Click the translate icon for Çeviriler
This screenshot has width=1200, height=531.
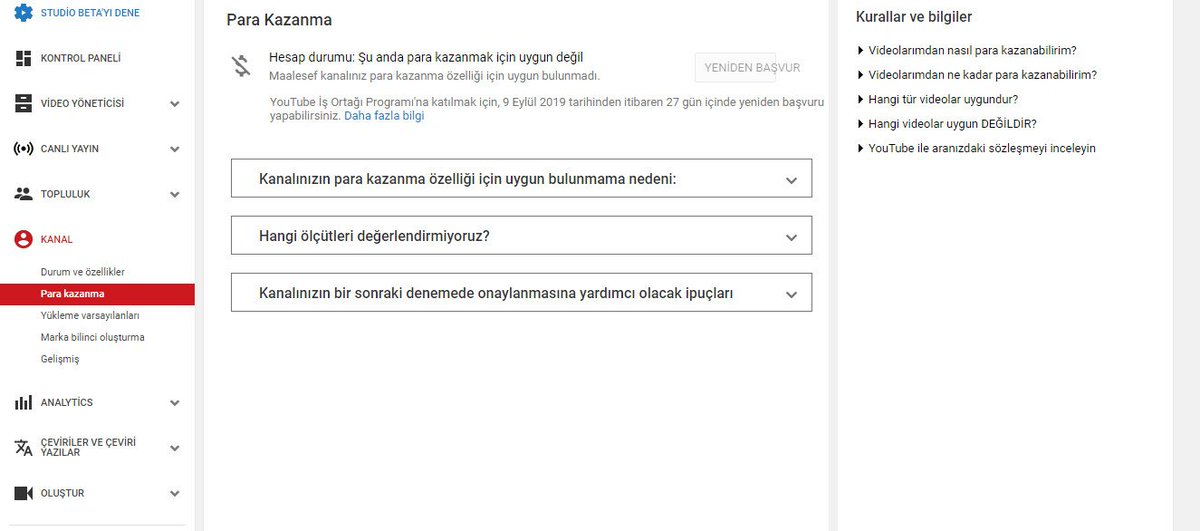pyautogui.click(x=23, y=447)
